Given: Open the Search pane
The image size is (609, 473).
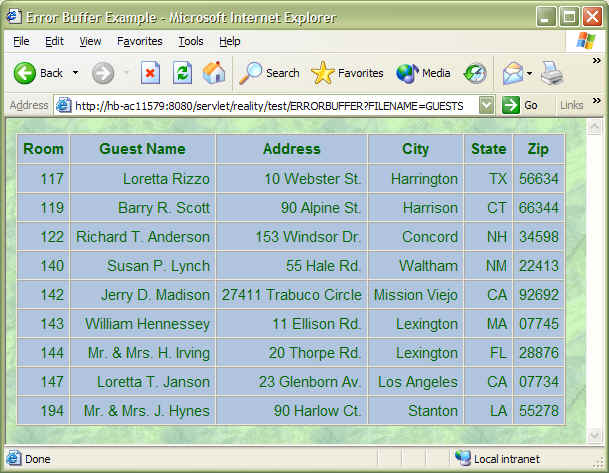Looking at the screenshot, I should point(269,73).
